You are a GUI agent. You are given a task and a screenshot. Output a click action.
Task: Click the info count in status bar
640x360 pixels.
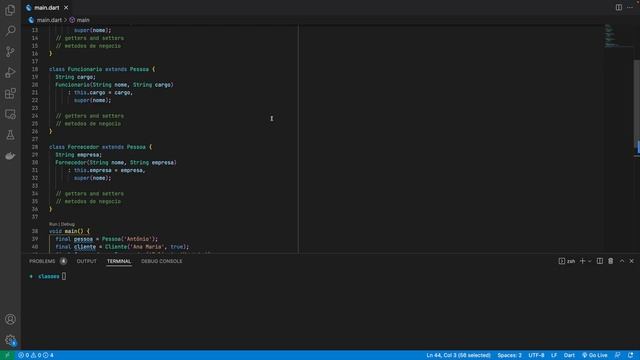(x=49, y=355)
